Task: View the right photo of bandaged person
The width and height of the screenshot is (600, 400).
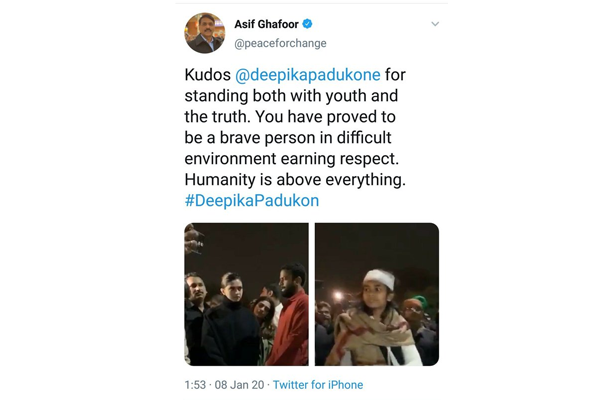Action: [x=377, y=294]
